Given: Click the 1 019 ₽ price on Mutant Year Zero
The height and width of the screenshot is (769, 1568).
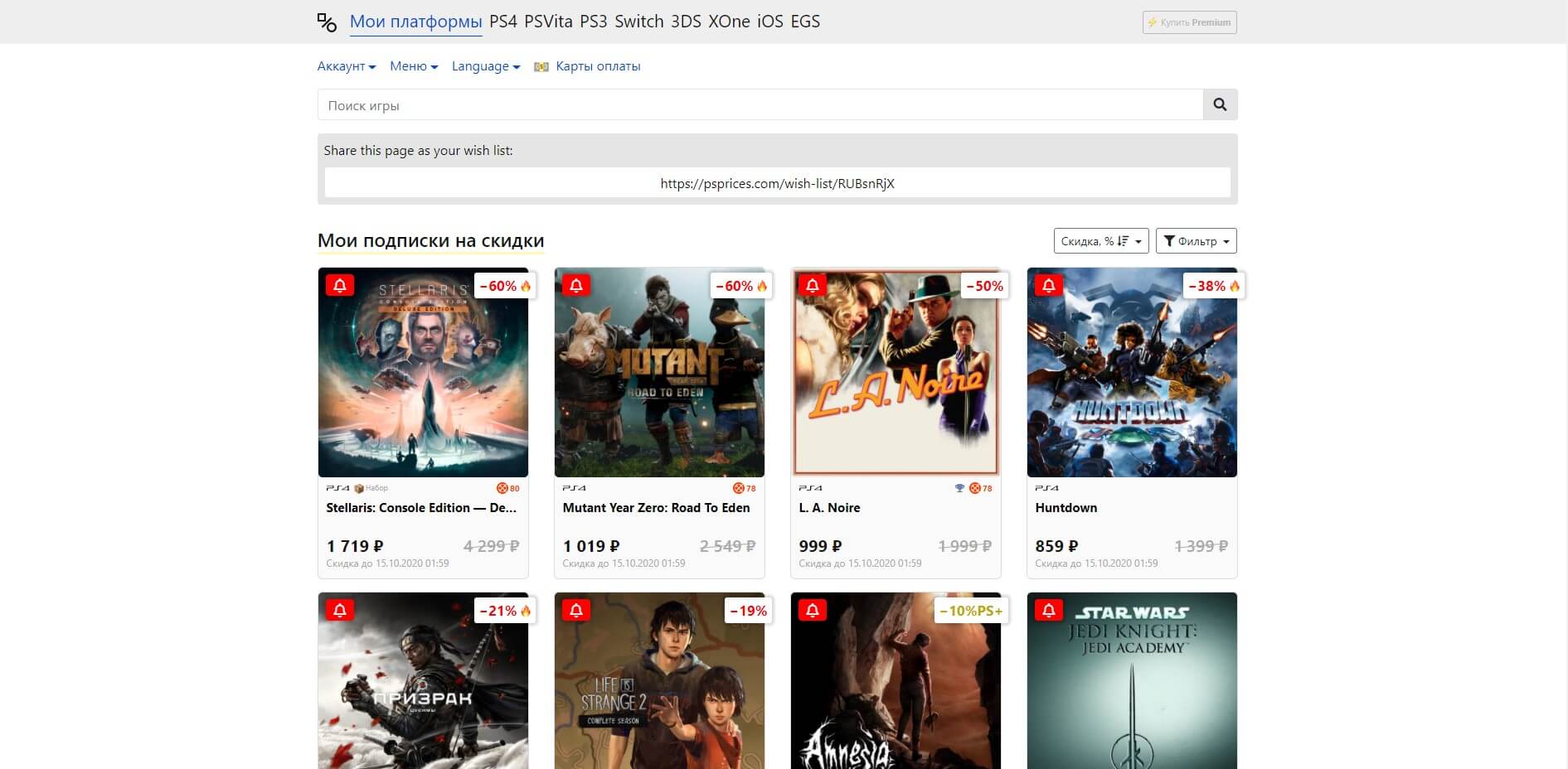Looking at the screenshot, I should 591,546.
